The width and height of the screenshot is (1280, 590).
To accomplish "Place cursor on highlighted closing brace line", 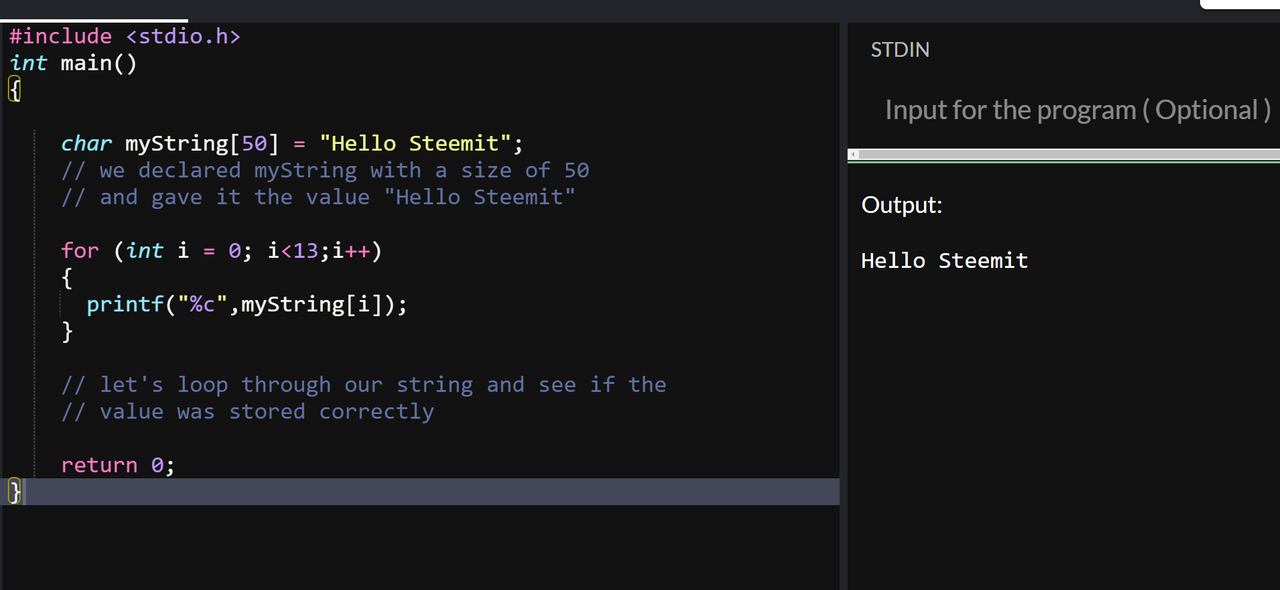I will (420, 491).
